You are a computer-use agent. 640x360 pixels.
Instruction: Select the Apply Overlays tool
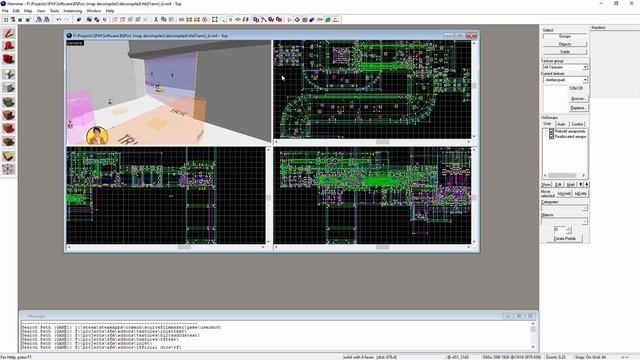point(9,142)
